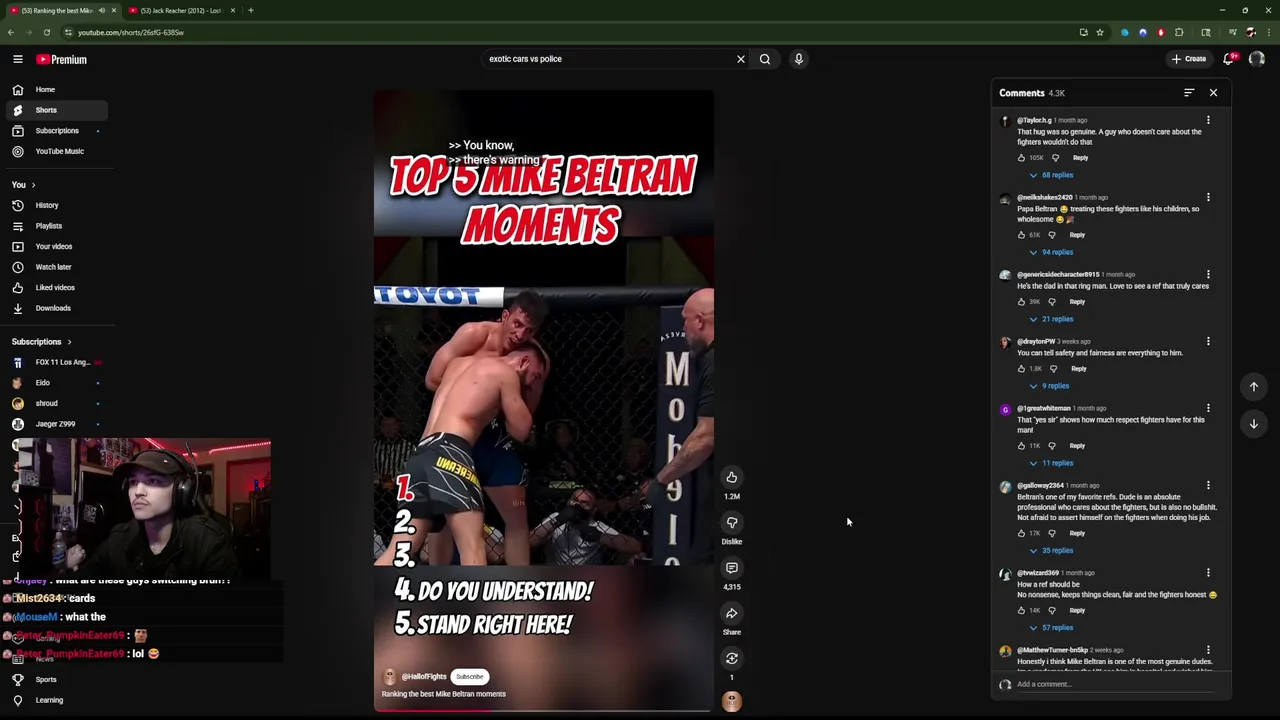
Task: Expand the You section chevron
Action: coord(33,185)
